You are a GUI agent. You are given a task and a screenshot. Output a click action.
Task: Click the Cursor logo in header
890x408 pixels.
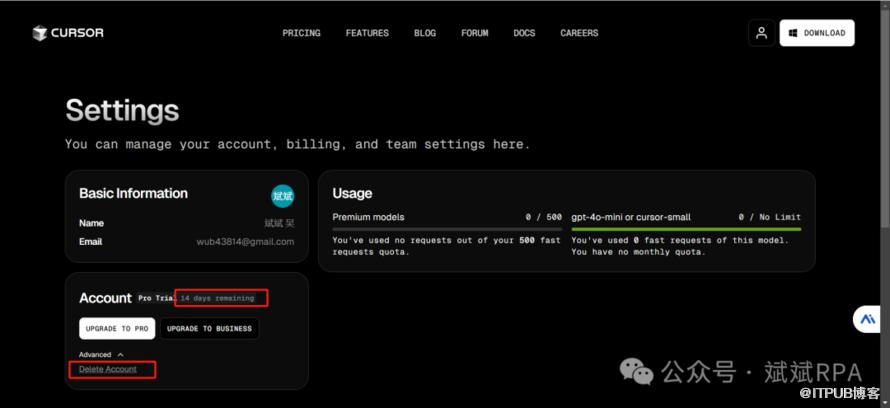(x=67, y=33)
